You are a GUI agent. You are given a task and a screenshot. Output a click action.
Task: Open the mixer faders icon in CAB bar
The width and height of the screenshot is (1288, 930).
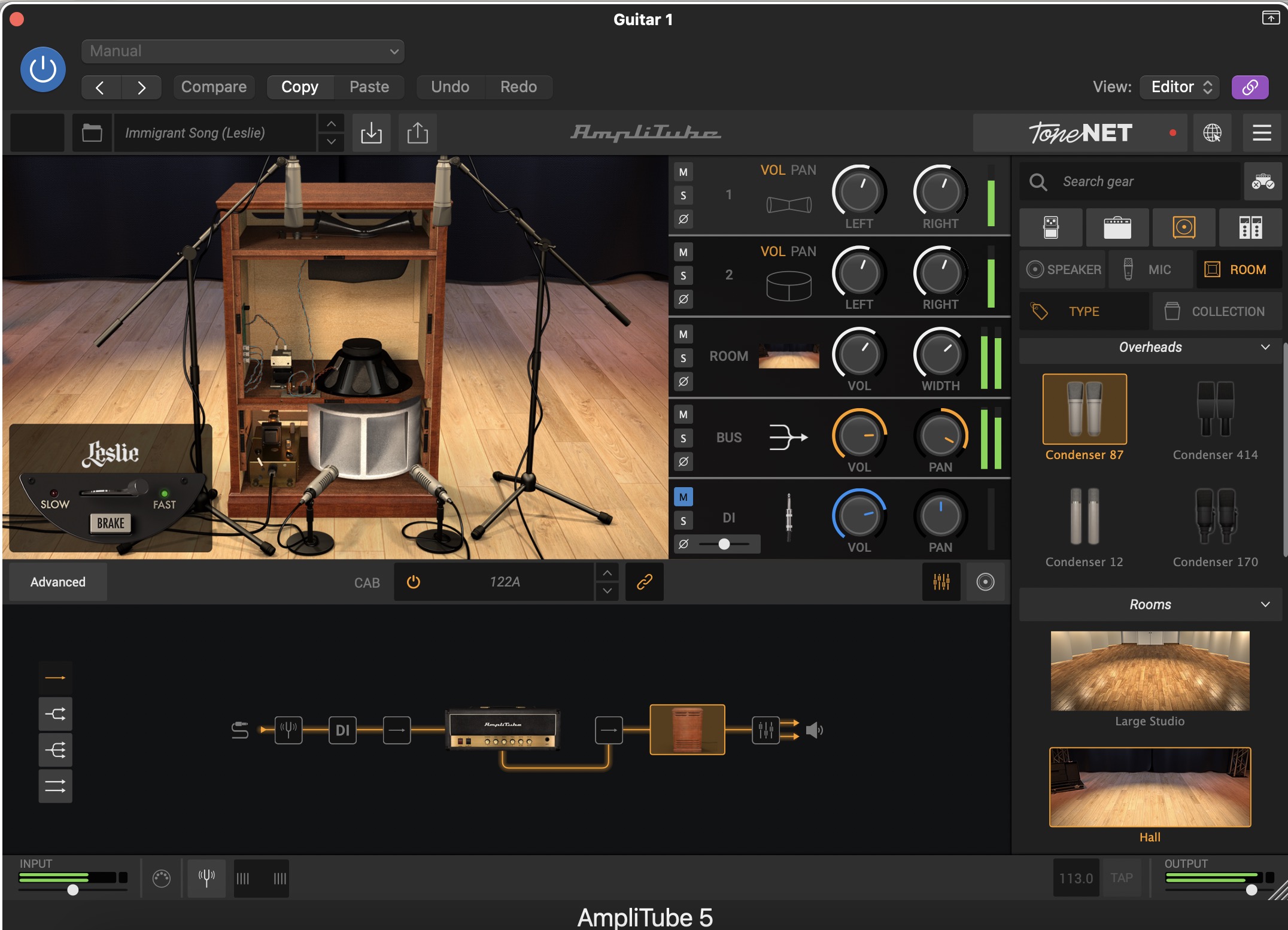[941, 582]
